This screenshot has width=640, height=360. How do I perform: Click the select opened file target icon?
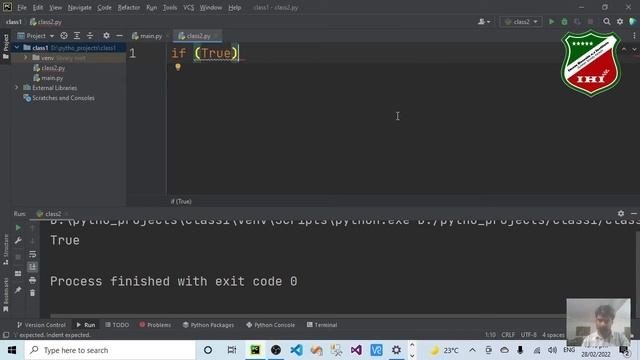click(x=64, y=36)
